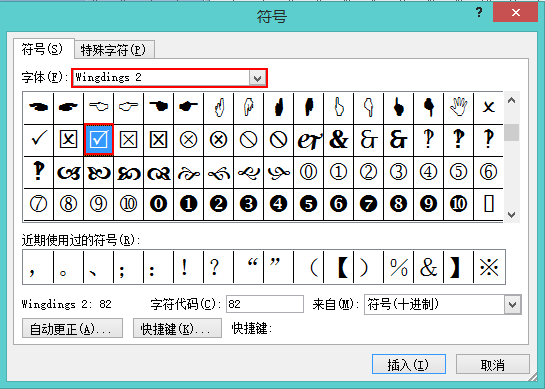Image resolution: width=545 pixels, height=389 pixels.
Task: Click the 插入(I) insert button
Action: click(x=409, y=364)
